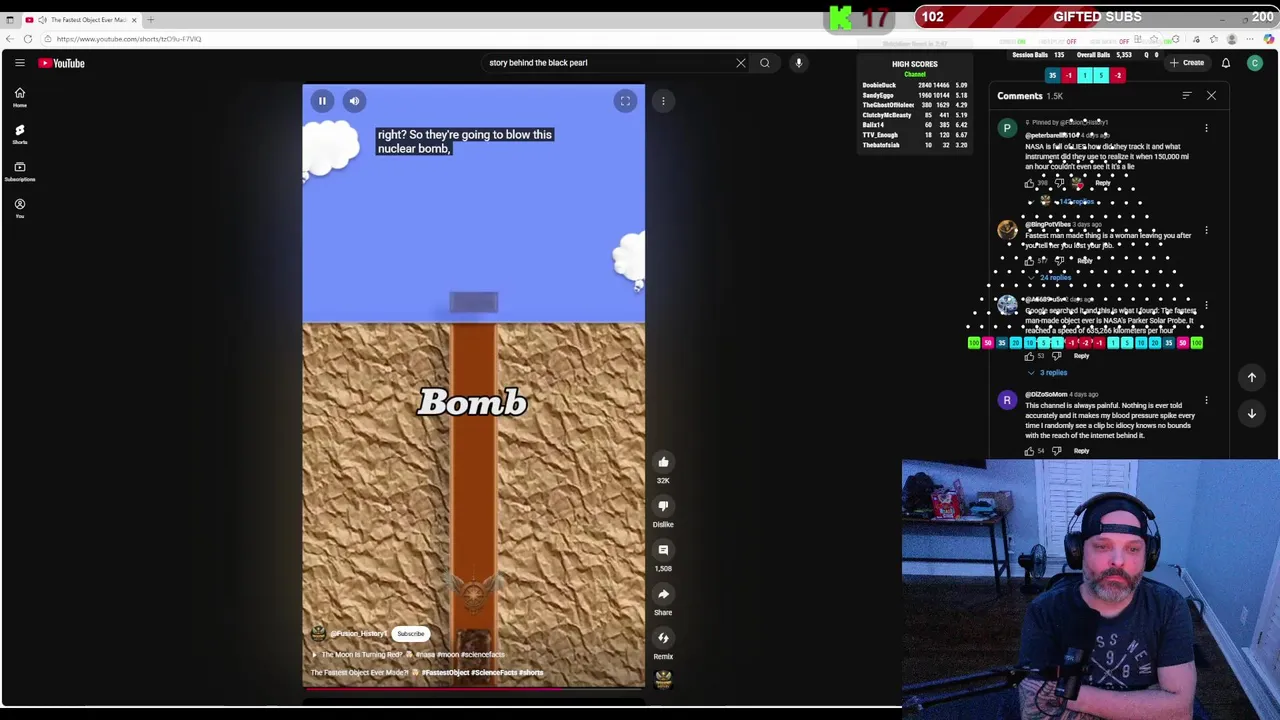The height and width of the screenshot is (720, 1280).
Task: Remix this Shorts video
Action: [x=663, y=638]
